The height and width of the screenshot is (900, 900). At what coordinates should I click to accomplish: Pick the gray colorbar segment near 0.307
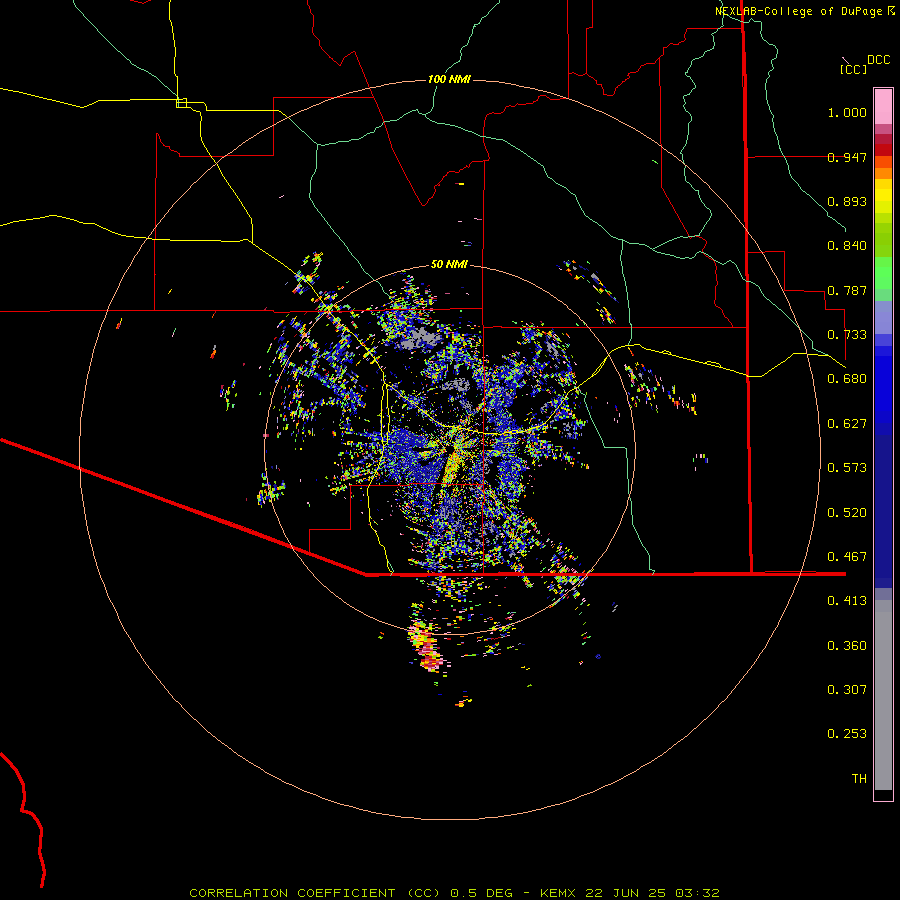[883, 695]
